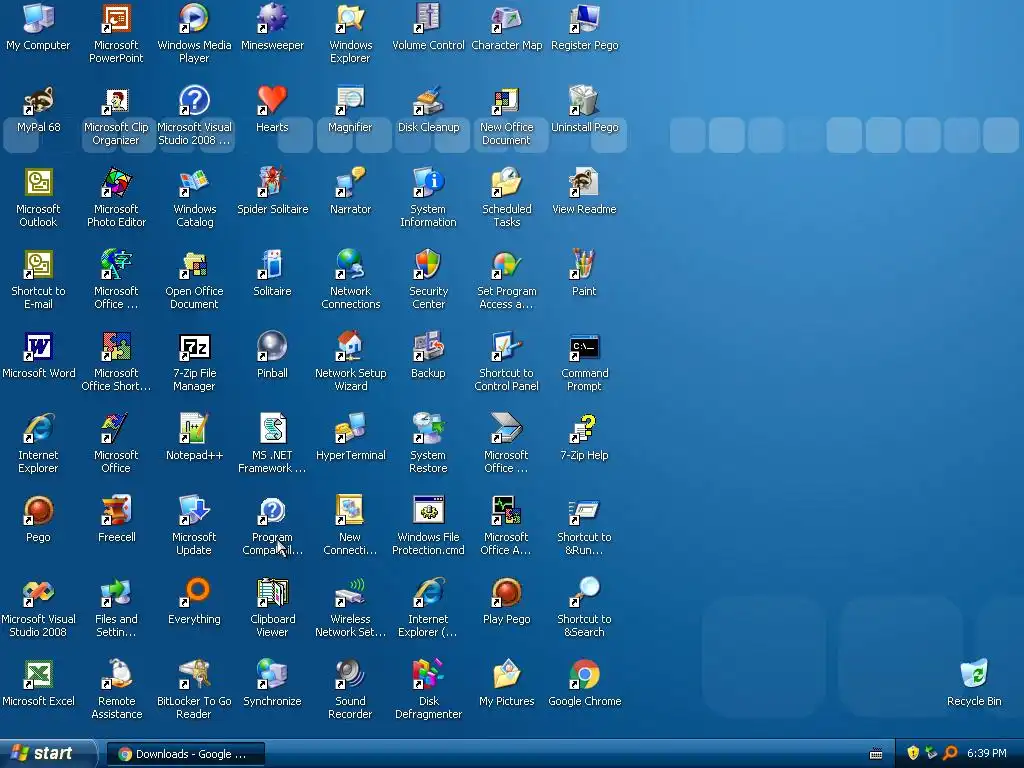
Task: Click the Recycle Bin icon
Action: pos(974,674)
